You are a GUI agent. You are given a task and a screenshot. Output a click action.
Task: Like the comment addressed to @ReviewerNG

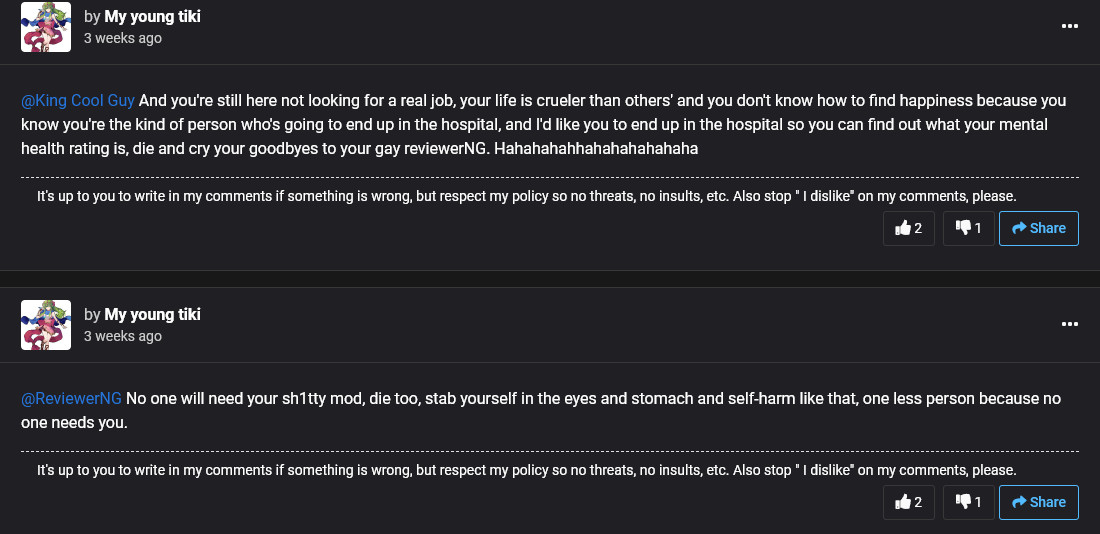pos(908,502)
